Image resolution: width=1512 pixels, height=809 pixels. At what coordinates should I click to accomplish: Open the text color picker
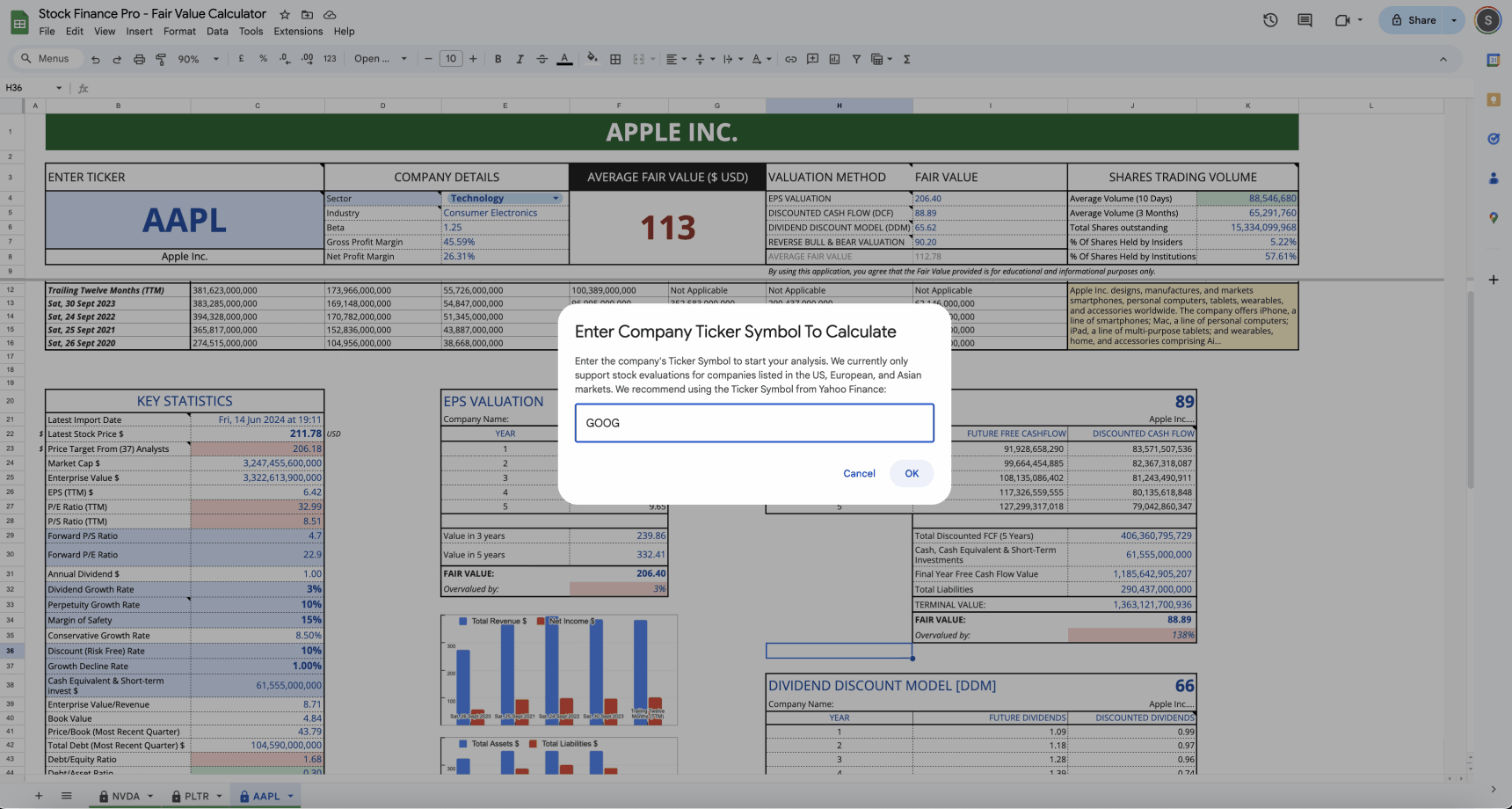tap(564, 59)
